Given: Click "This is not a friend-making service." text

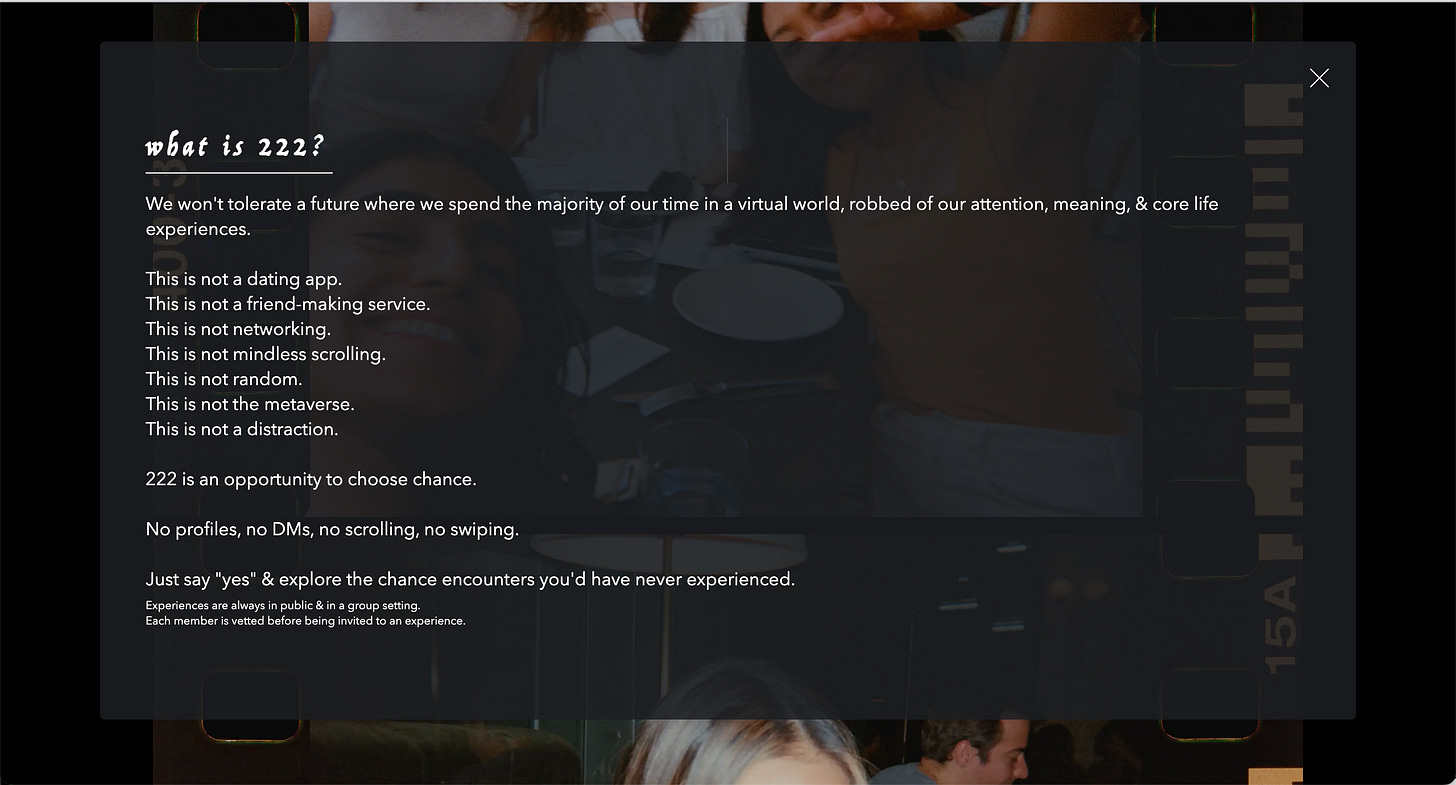Looking at the screenshot, I should coord(288,304).
